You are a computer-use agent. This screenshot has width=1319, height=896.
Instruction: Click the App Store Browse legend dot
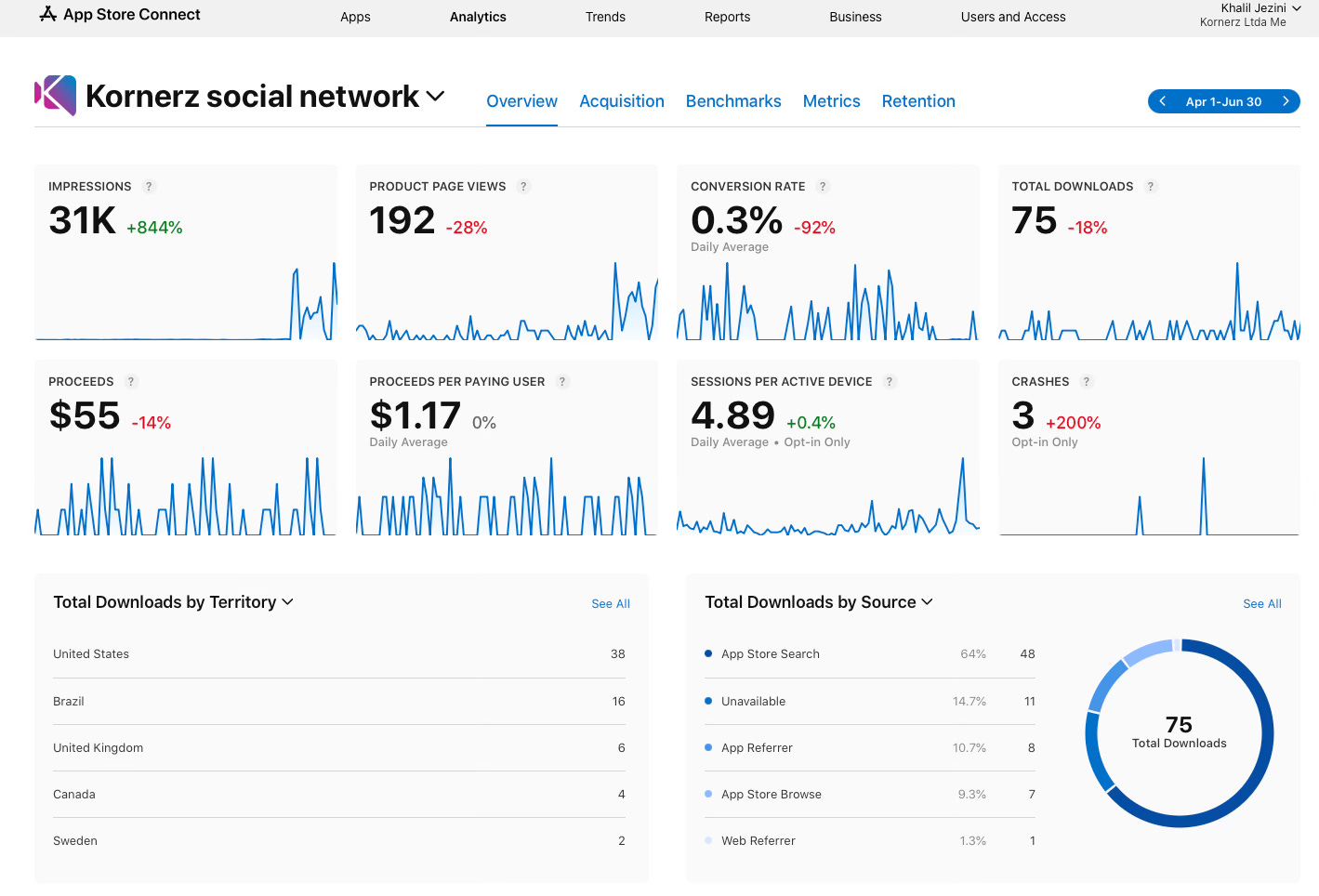pyautogui.click(x=708, y=794)
